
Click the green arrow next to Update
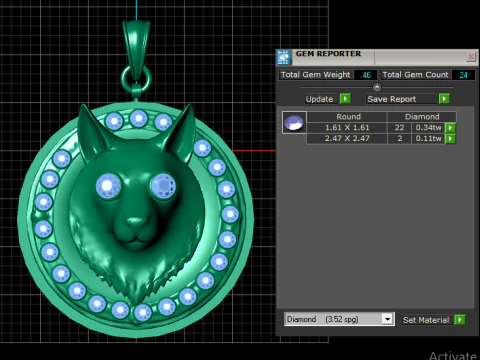click(x=345, y=99)
